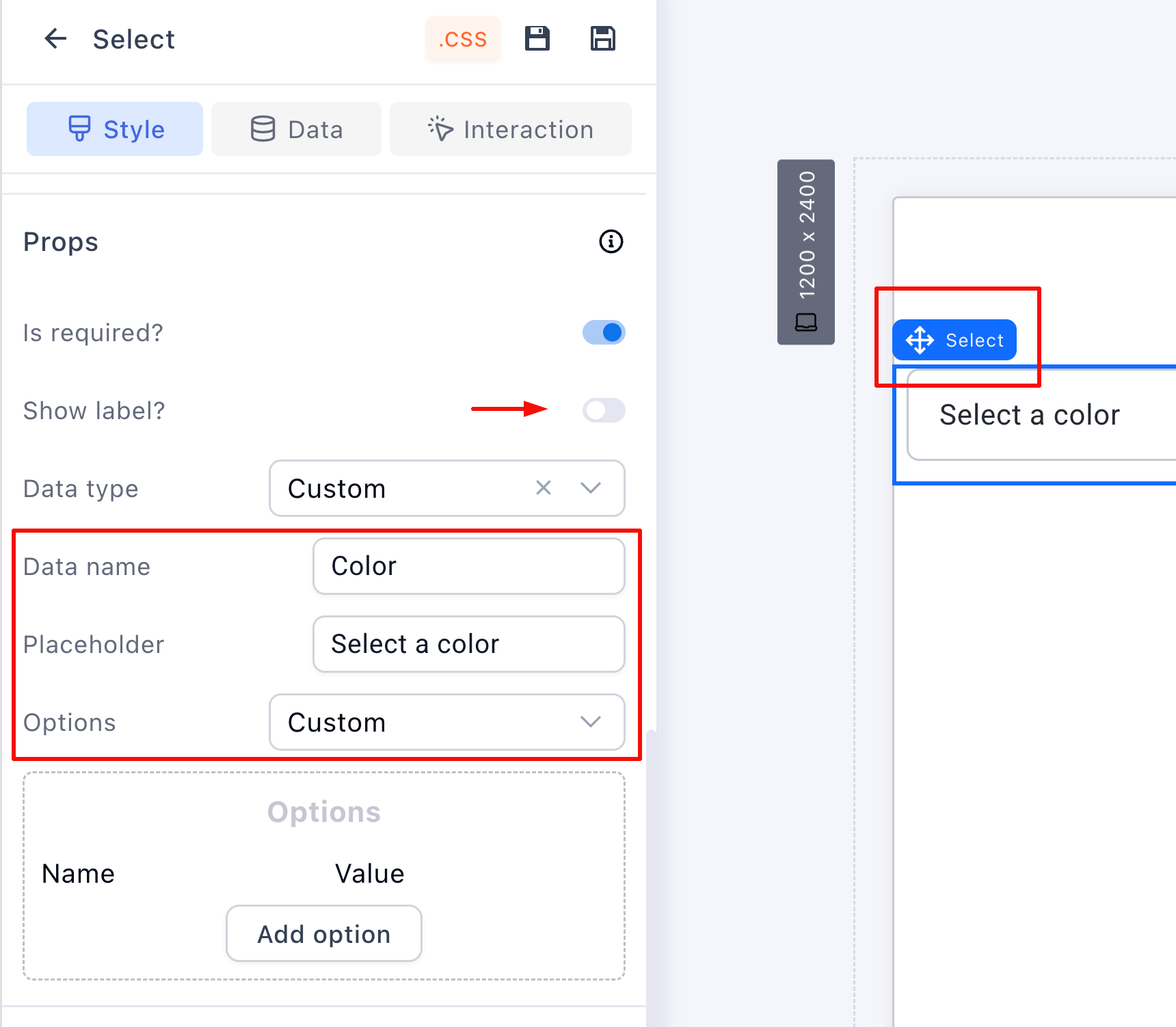Click the Select a color field on canvas
The height and width of the screenshot is (1027, 1176).
pyautogui.click(x=1039, y=415)
